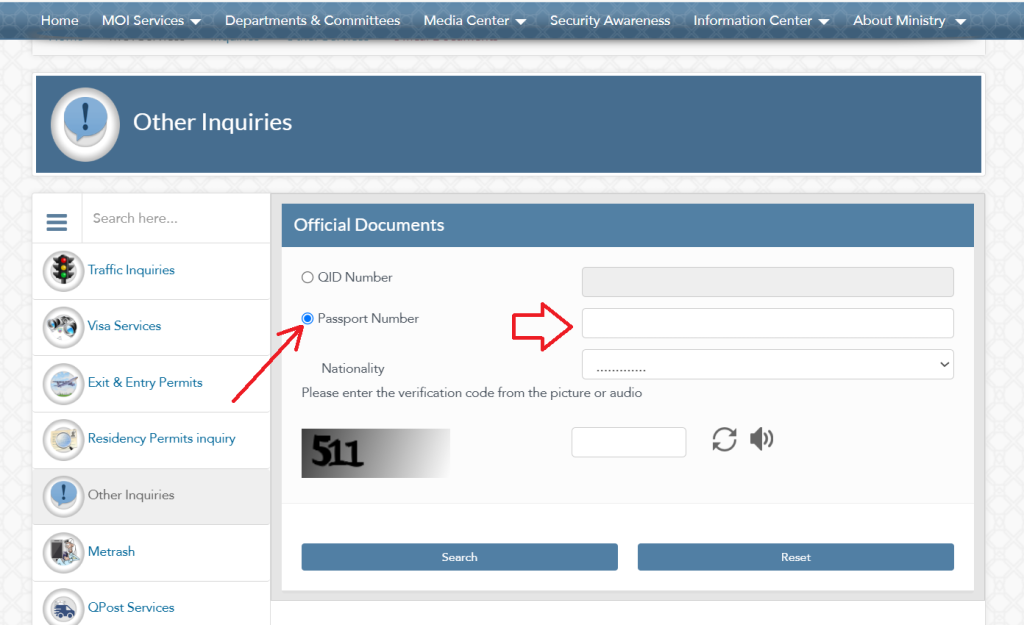Image resolution: width=1024 pixels, height=625 pixels.
Task: Click the Passport Number input field
Action: click(x=767, y=323)
